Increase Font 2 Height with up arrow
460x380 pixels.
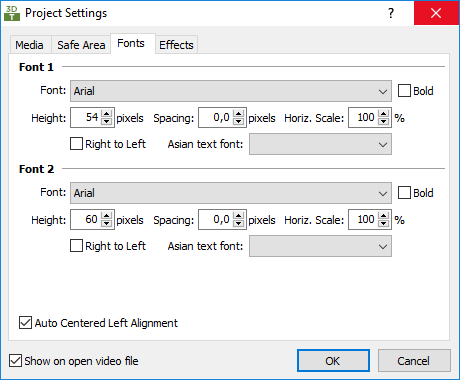(x=107, y=216)
